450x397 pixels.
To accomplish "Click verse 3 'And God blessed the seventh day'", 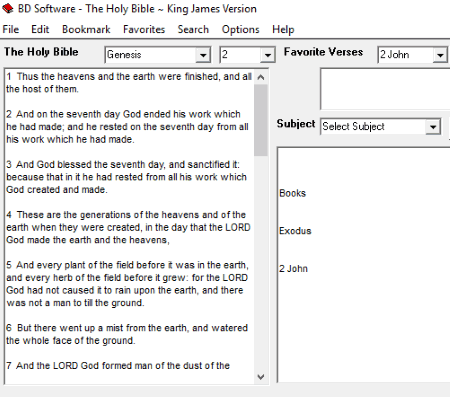I will pyautogui.click(x=126, y=177).
